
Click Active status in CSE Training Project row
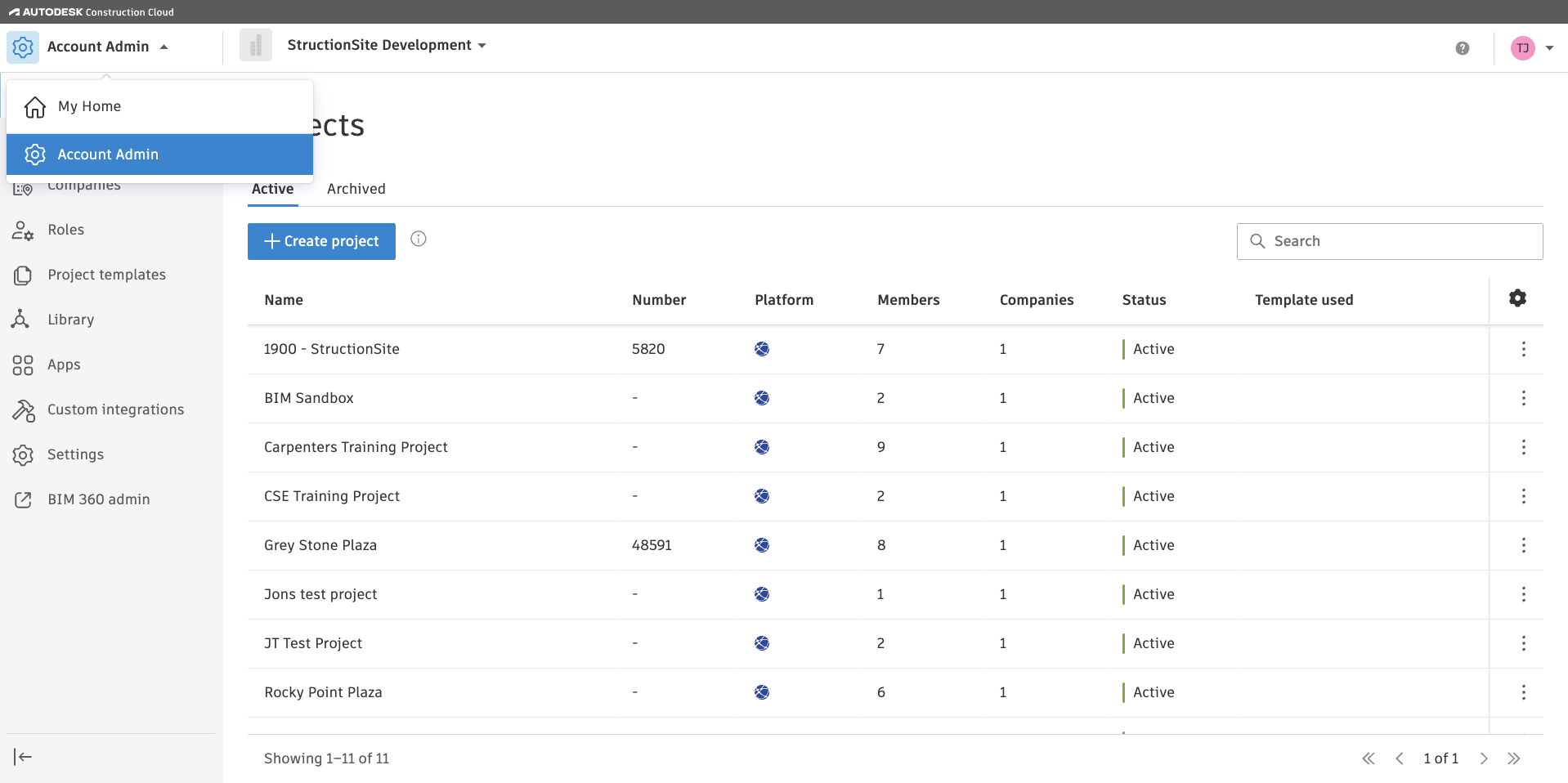pyautogui.click(x=1153, y=496)
